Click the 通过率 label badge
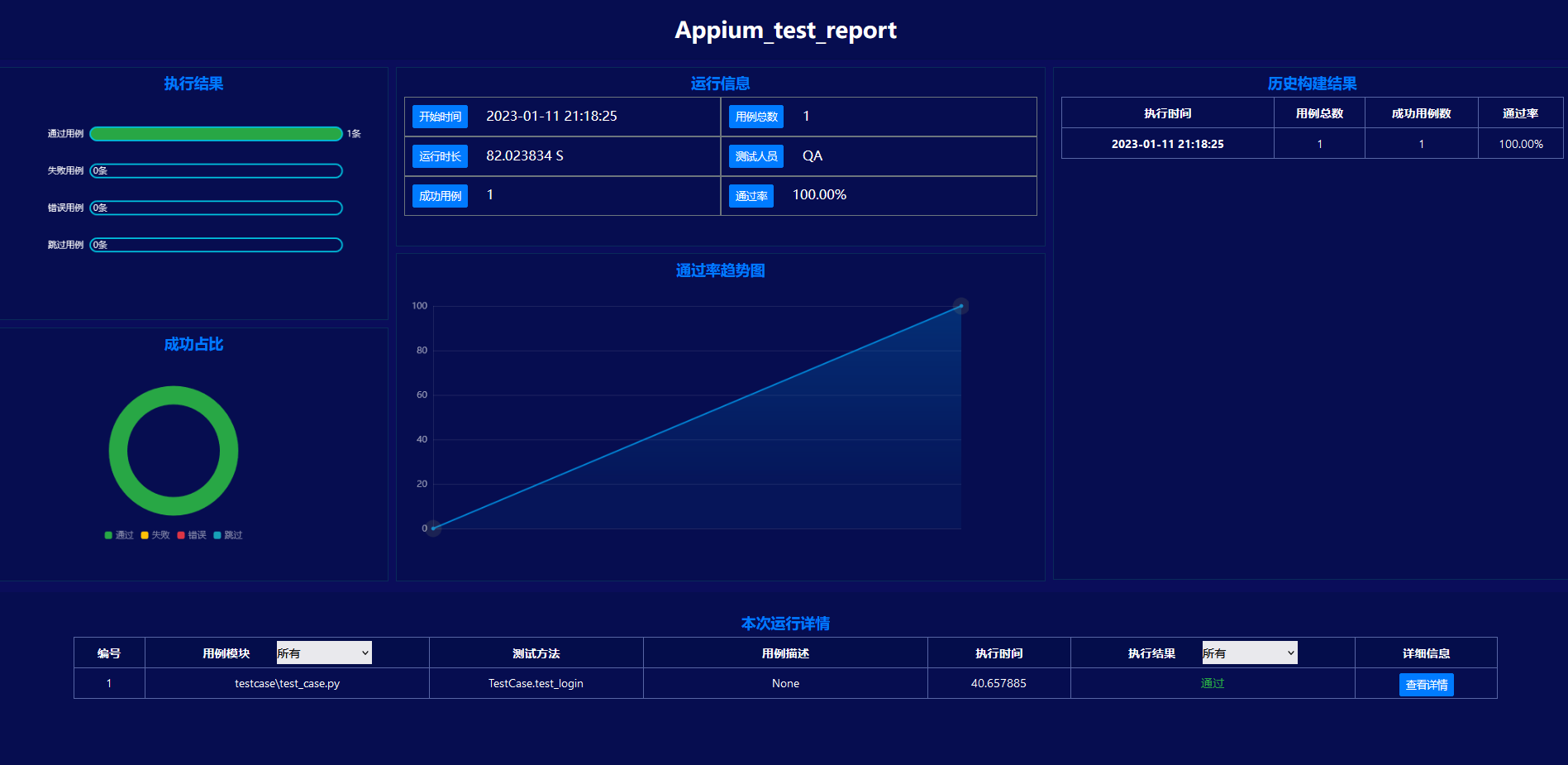 pos(751,196)
